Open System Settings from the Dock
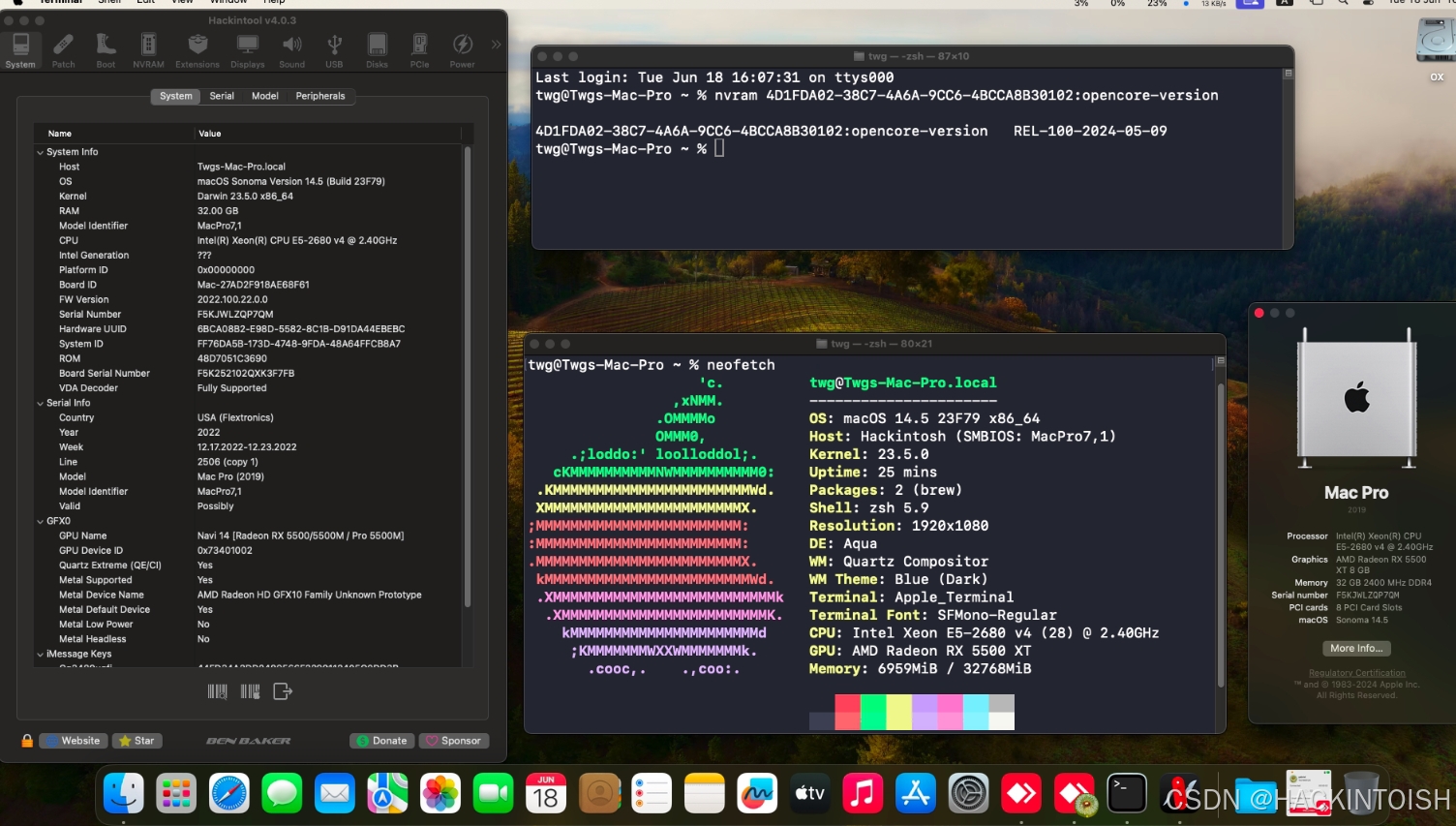 click(968, 794)
